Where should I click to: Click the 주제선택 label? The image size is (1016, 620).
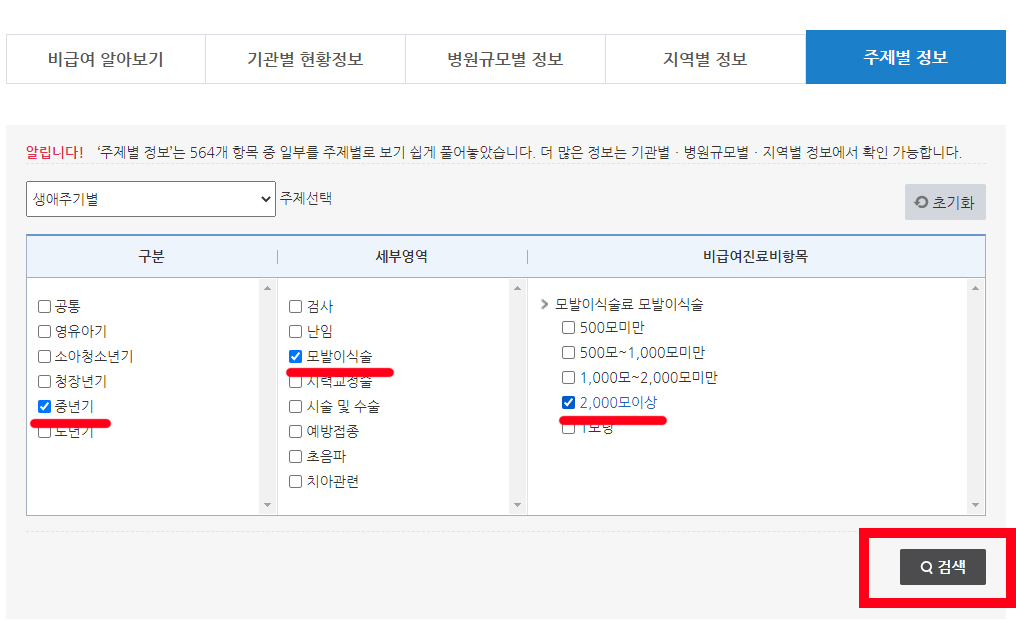point(306,198)
